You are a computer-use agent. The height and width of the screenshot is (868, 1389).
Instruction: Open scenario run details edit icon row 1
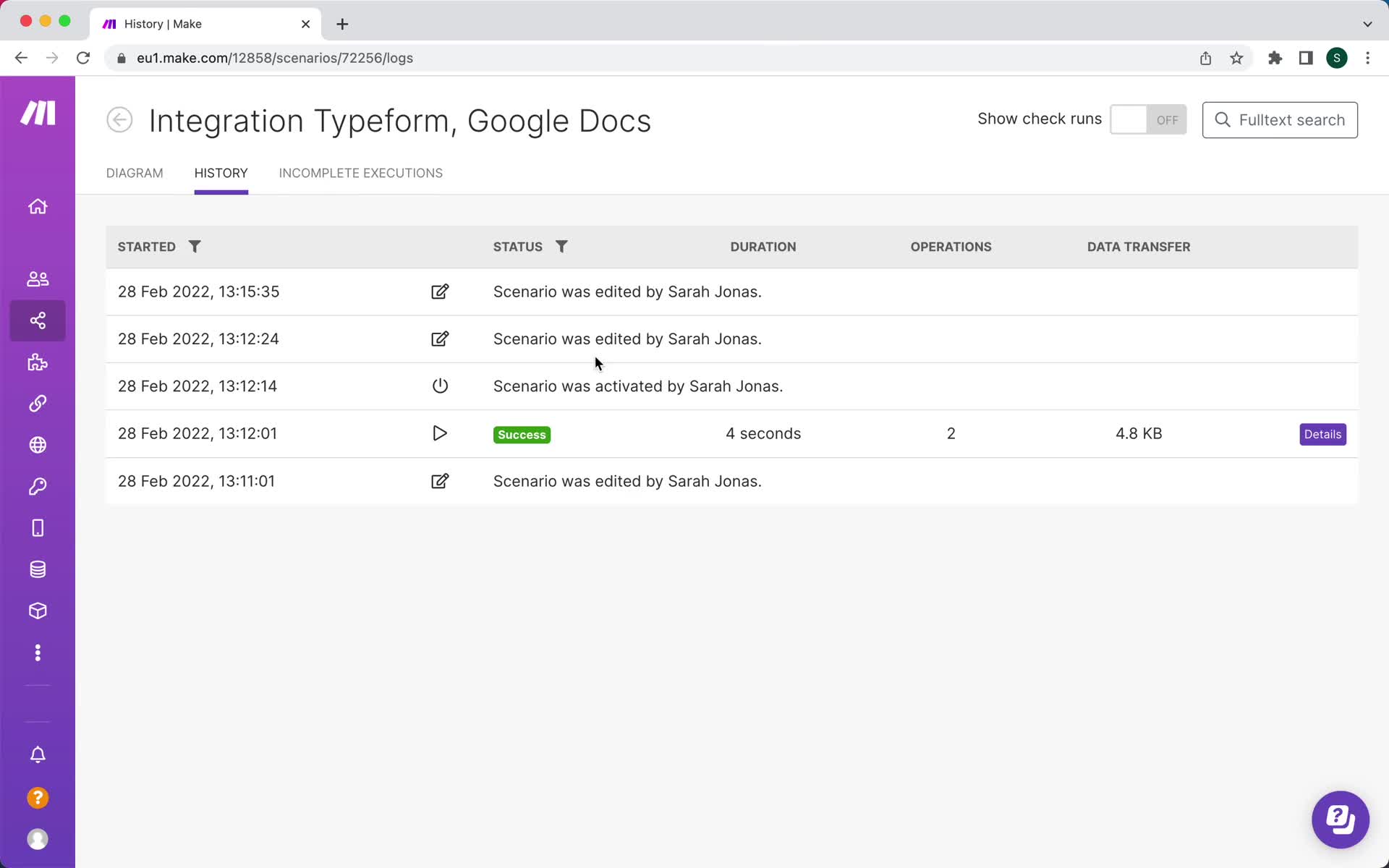coord(439,291)
